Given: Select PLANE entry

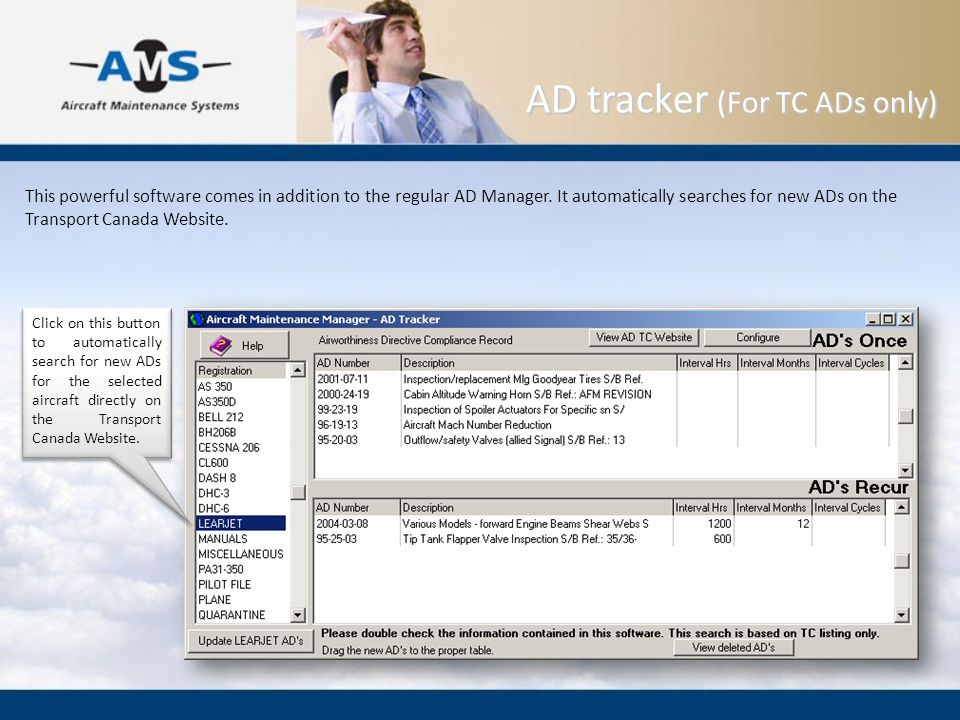Looking at the screenshot, I should (x=214, y=600).
